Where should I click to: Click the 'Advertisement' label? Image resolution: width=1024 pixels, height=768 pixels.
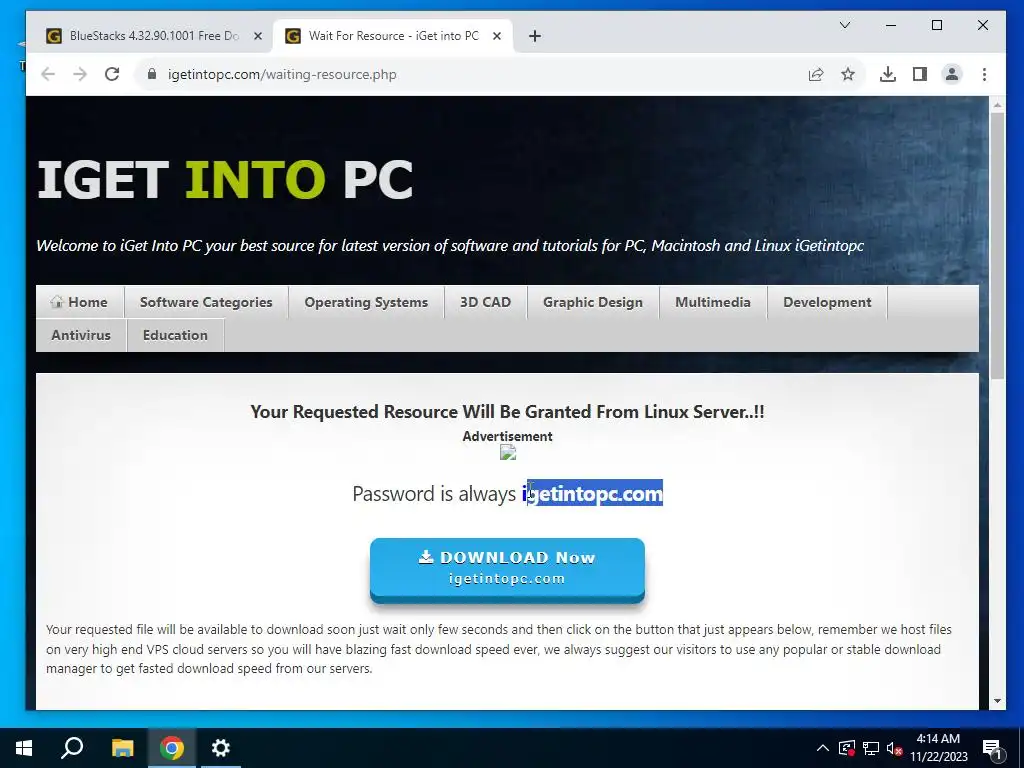(x=507, y=436)
